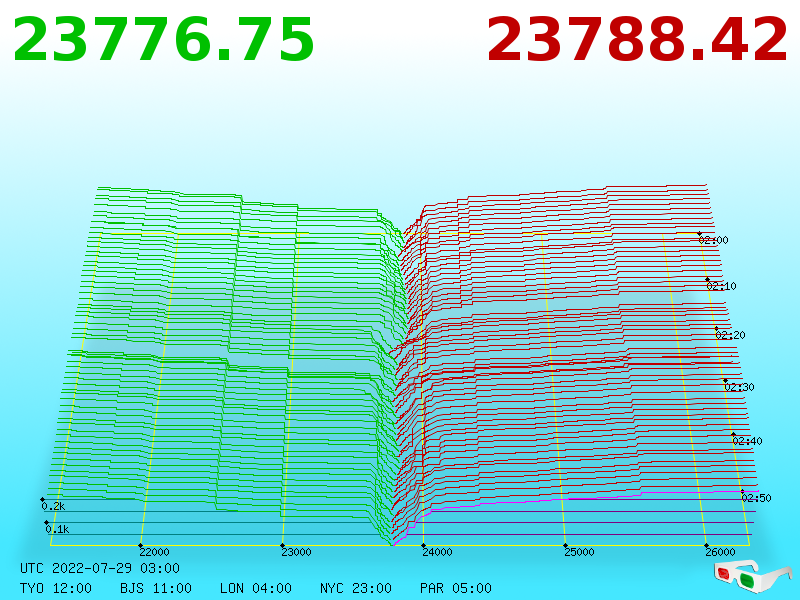
Task: Click the 0.1k depth axis label
Action: point(57,529)
